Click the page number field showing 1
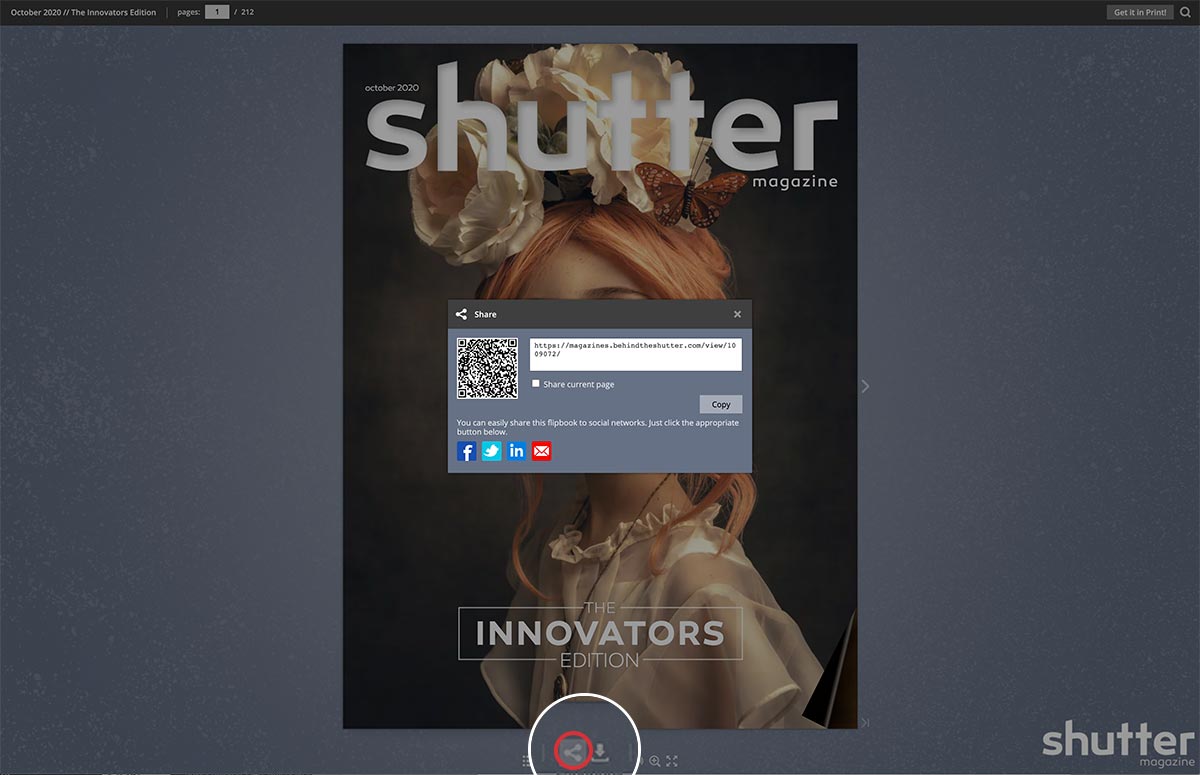The image size is (1200, 775). [217, 12]
